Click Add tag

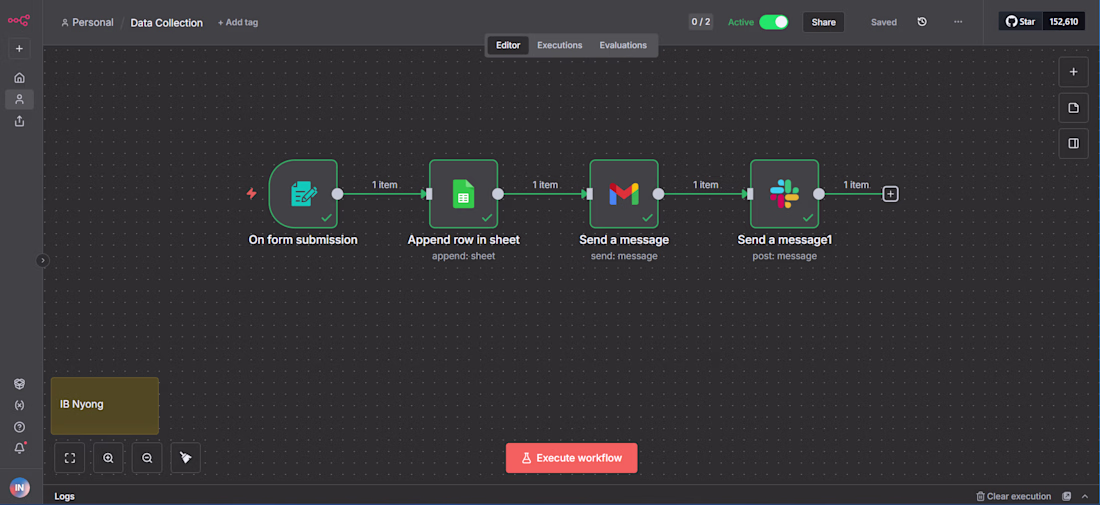(x=238, y=22)
